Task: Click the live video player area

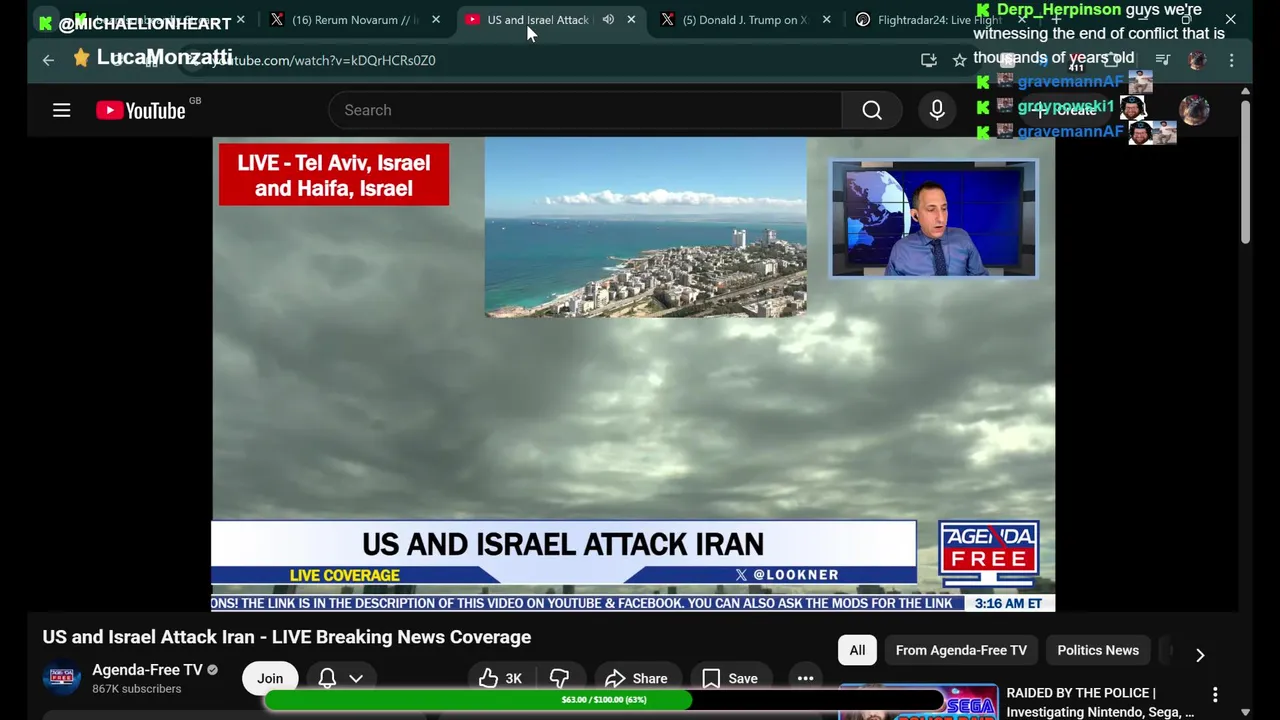Action: click(x=633, y=374)
